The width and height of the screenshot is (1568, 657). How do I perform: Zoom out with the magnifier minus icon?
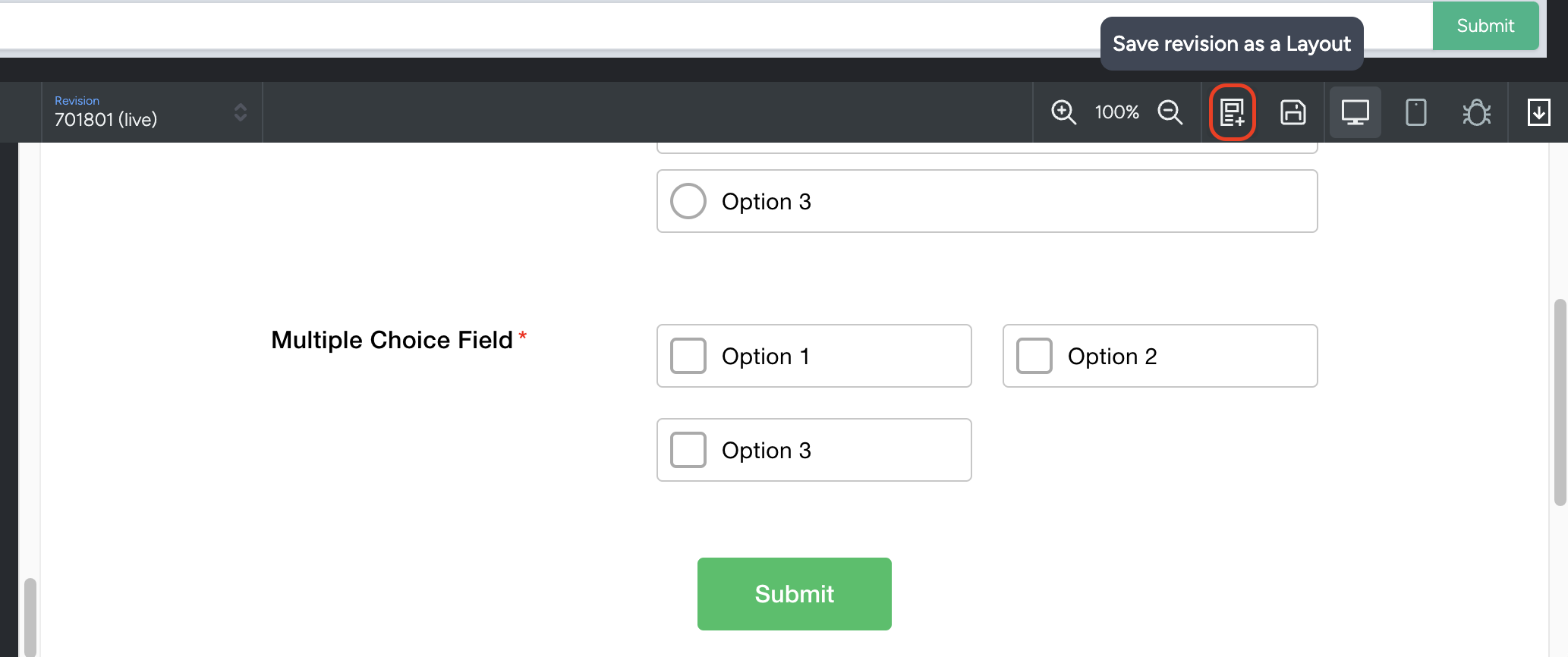pyautogui.click(x=1170, y=112)
